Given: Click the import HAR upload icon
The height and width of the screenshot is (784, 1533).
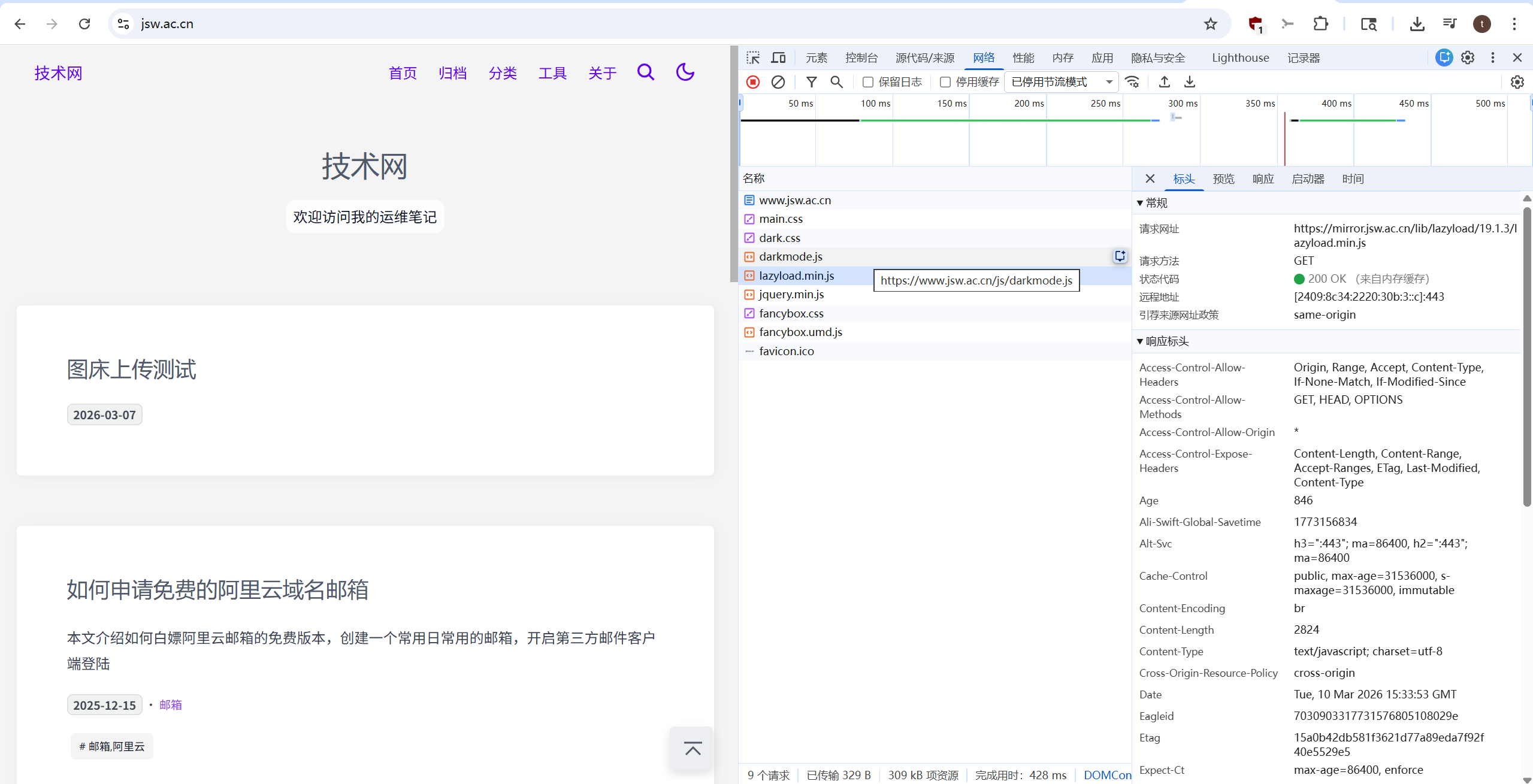Looking at the screenshot, I should tap(1164, 82).
